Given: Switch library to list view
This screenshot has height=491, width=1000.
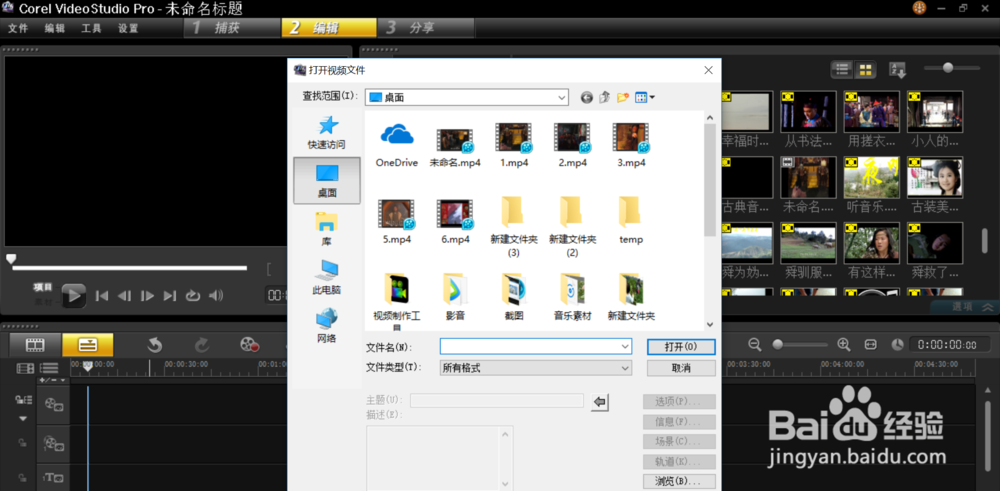Looking at the screenshot, I should (843, 70).
